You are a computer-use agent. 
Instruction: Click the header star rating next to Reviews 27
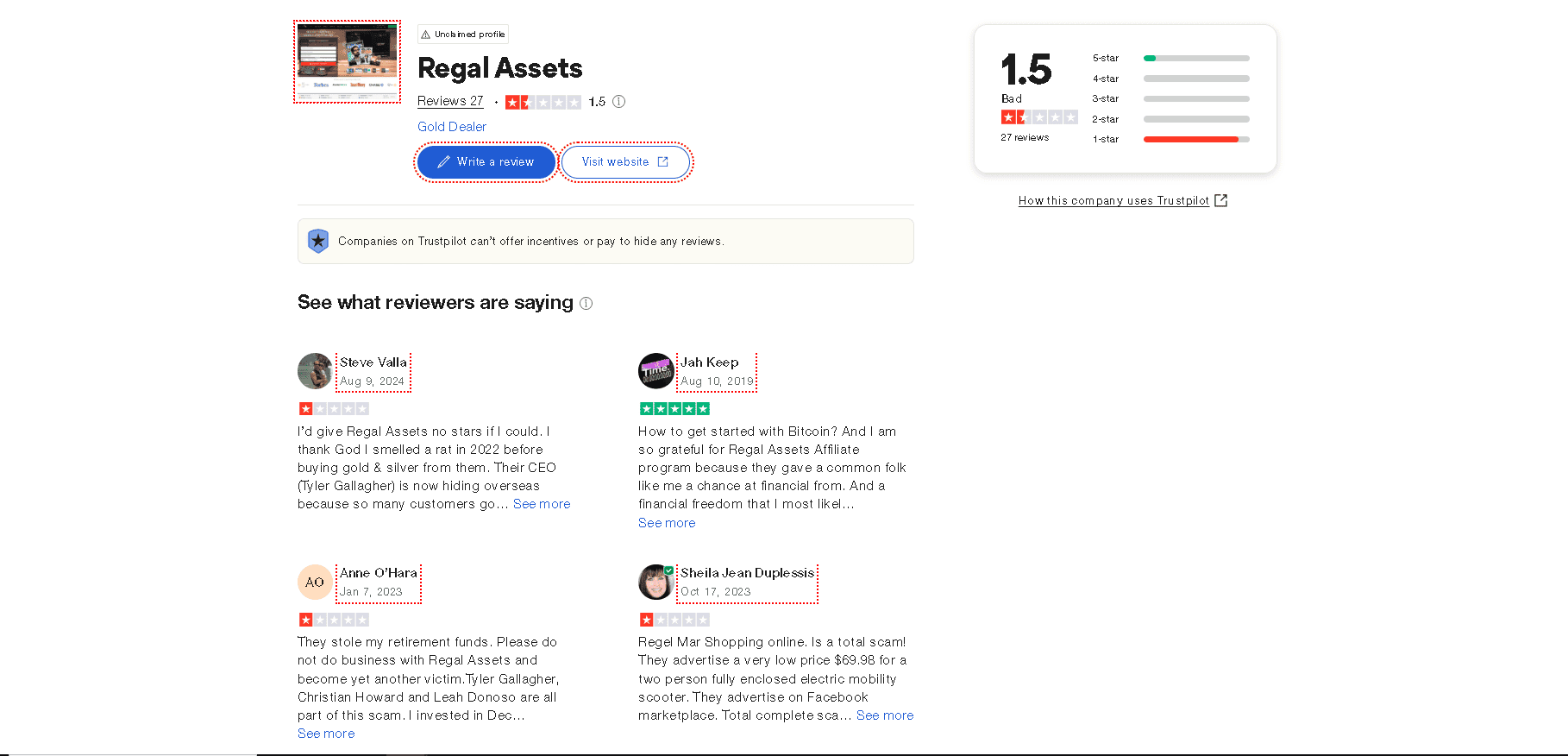[543, 102]
